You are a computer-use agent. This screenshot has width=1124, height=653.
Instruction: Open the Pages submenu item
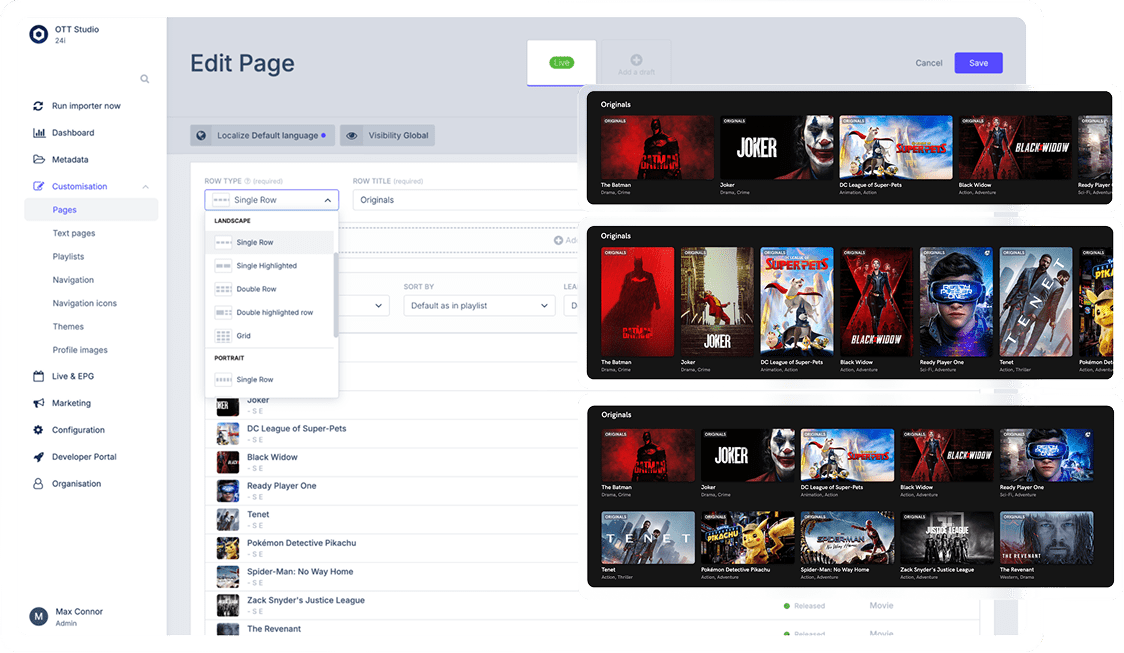(x=91, y=210)
